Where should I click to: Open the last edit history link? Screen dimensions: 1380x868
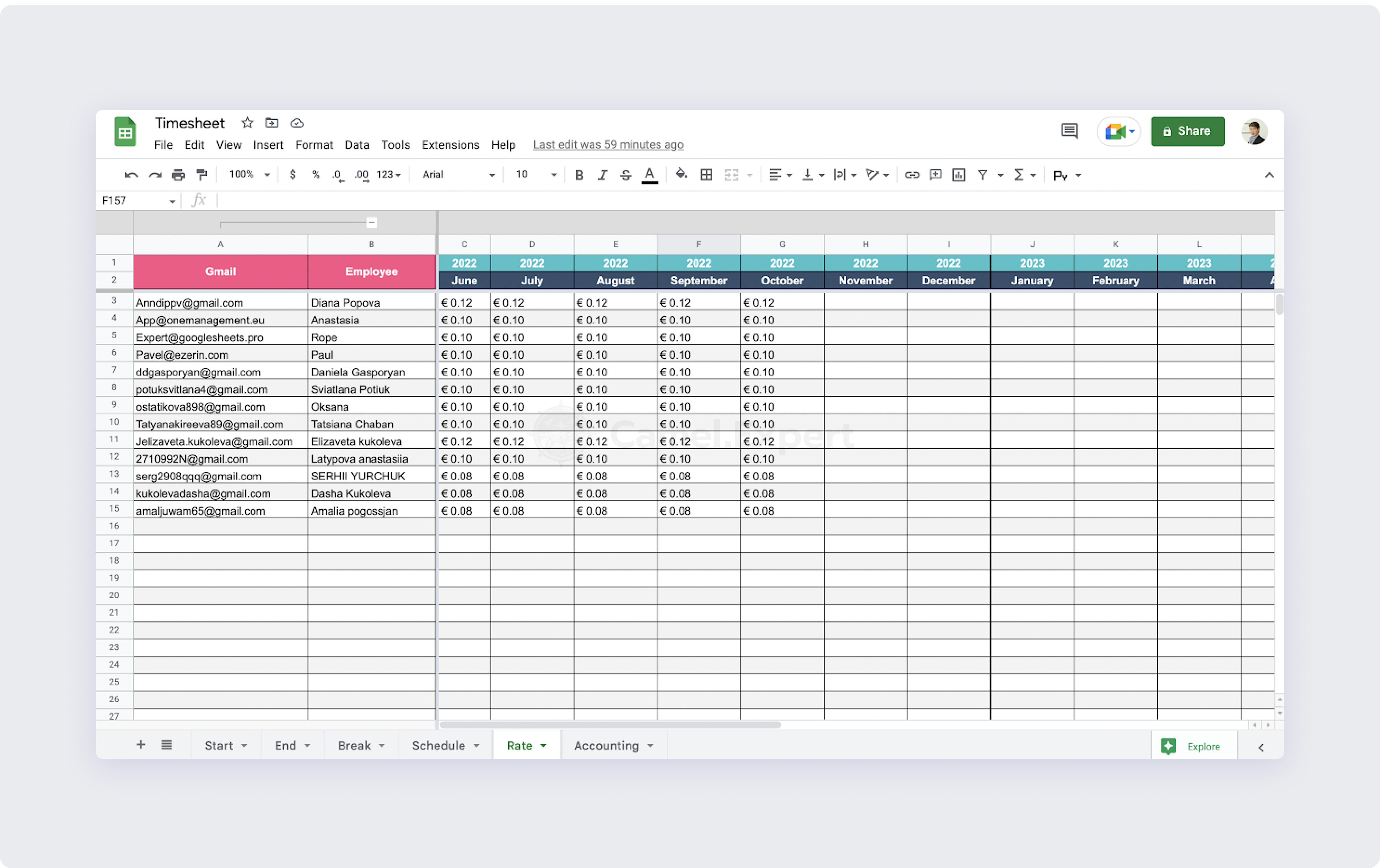point(607,145)
